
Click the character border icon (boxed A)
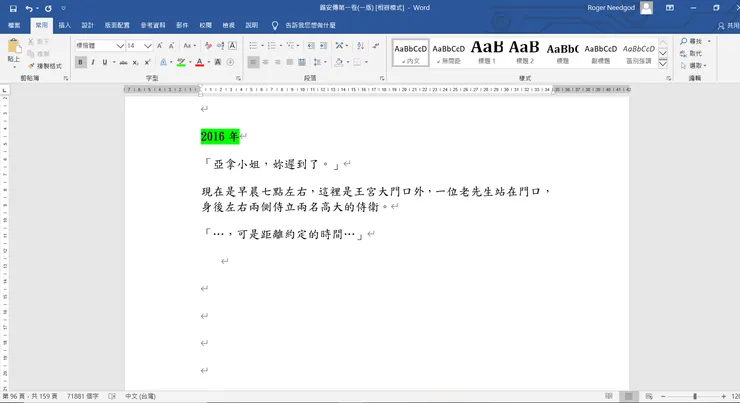click(233, 46)
